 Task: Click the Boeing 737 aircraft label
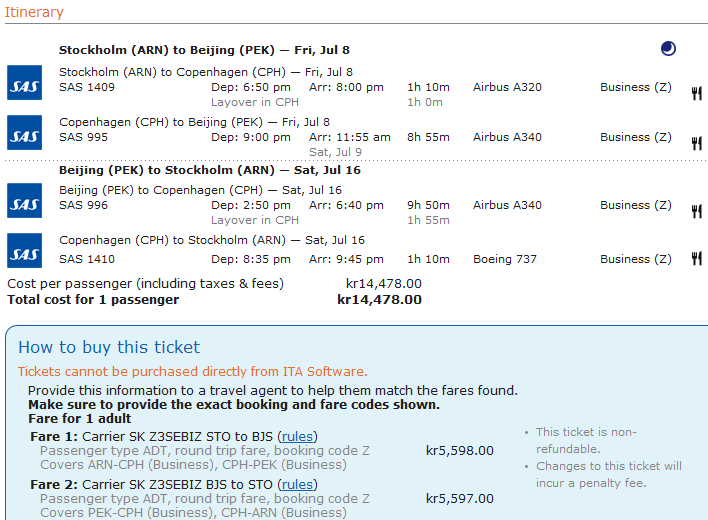click(505, 259)
